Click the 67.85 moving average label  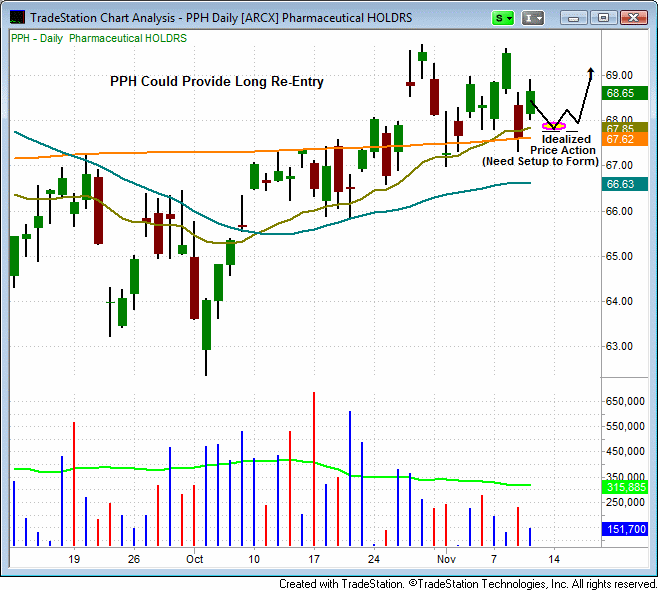click(624, 128)
